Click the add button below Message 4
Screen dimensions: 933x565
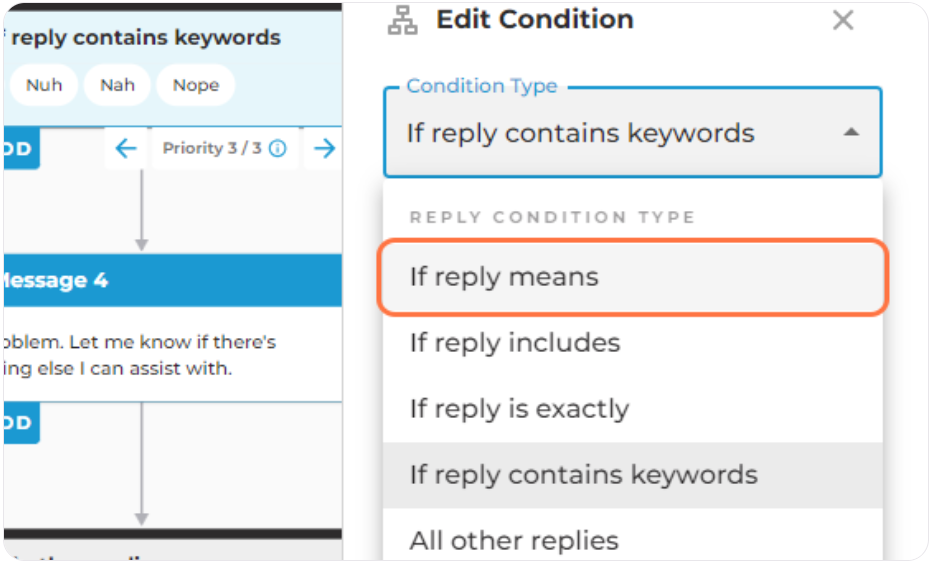coord(21,423)
